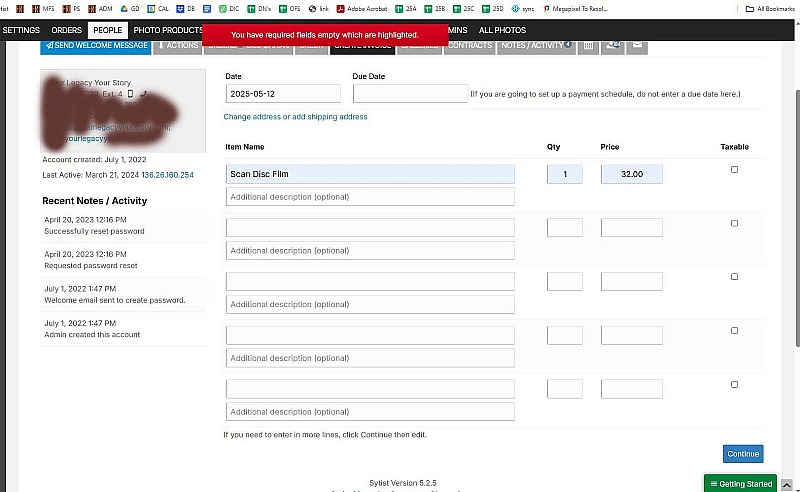This screenshot has width=800, height=492.
Task: Click the 'Welcome email sent to create password.' note
Action: (x=115, y=300)
